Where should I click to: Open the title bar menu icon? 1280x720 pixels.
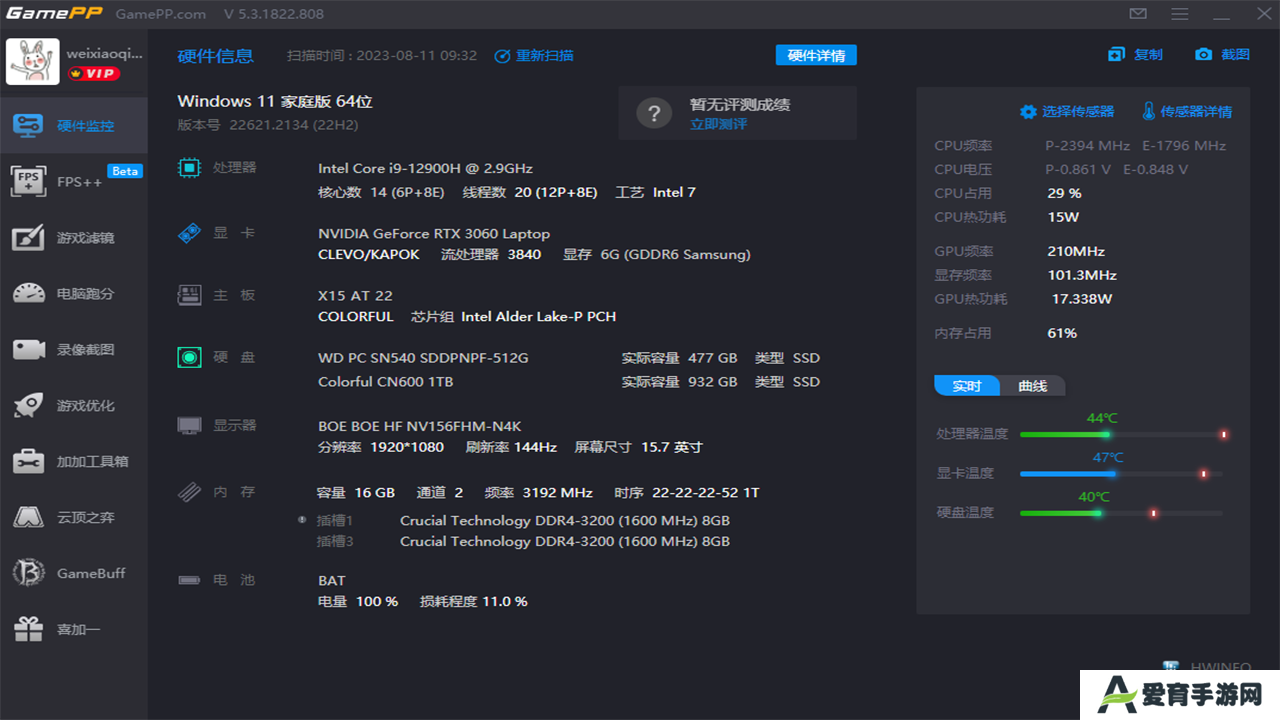click(1180, 14)
